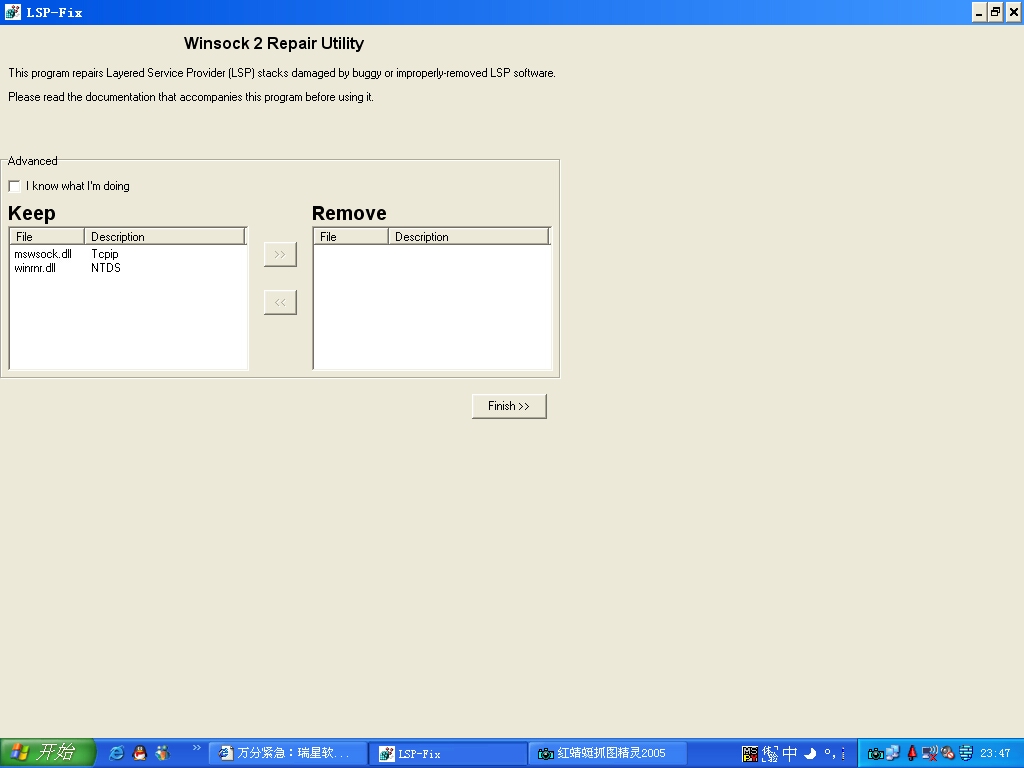Click File column header in Remove list
The image size is (1024, 768).
pos(351,236)
